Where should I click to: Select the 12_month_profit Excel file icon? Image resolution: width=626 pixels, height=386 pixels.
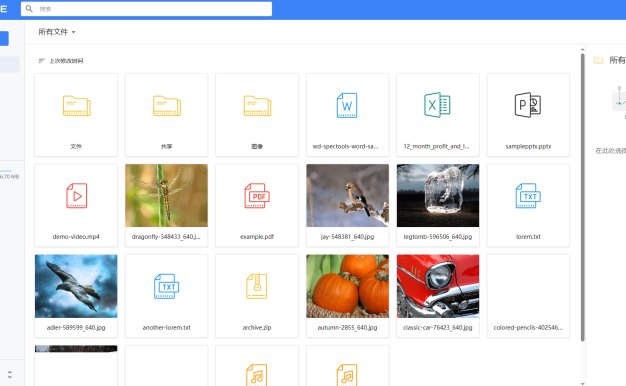click(437, 105)
